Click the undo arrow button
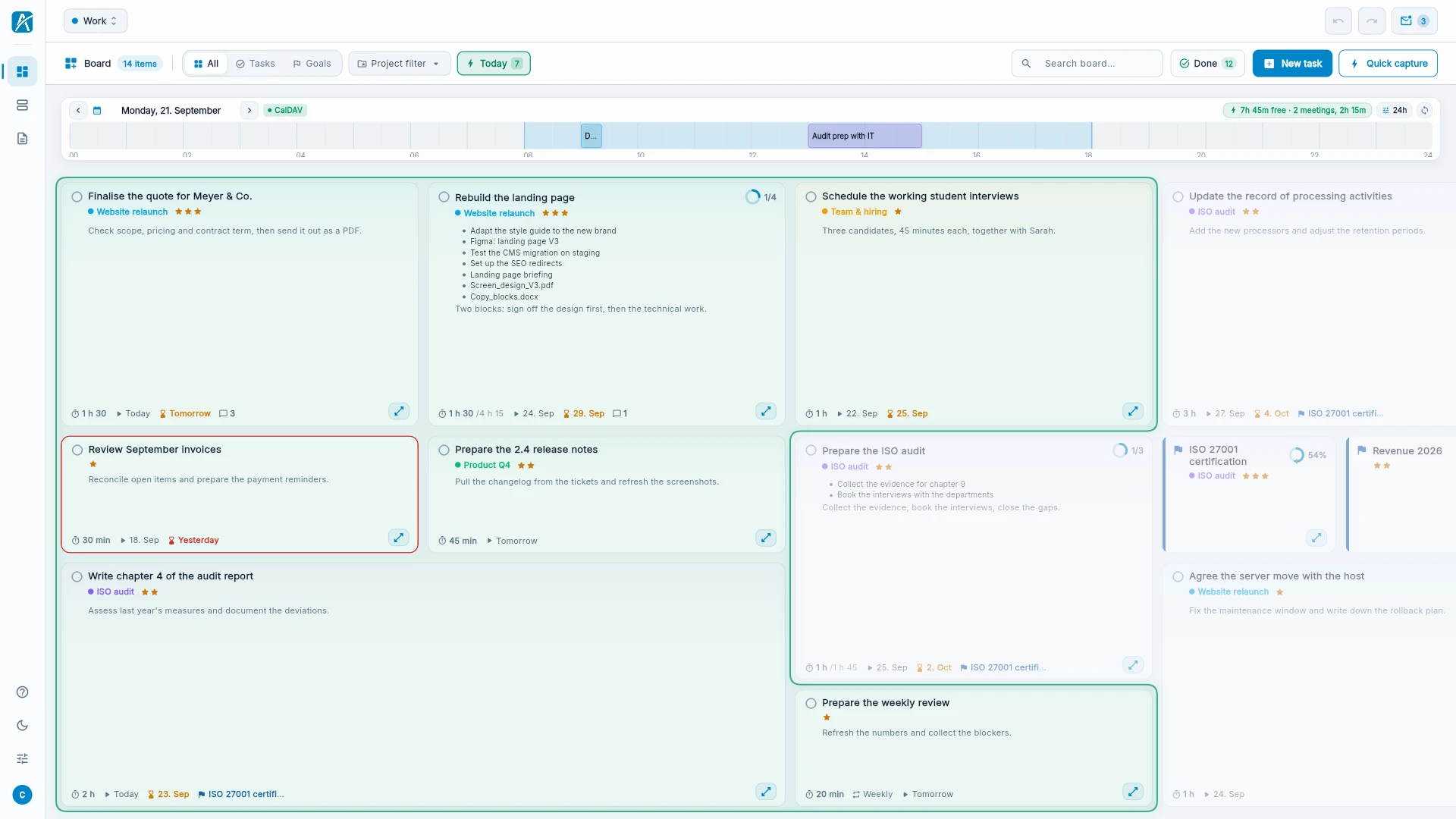Image resolution: width=1456 pixels, height=819 pixels. tap(1338, 21)
